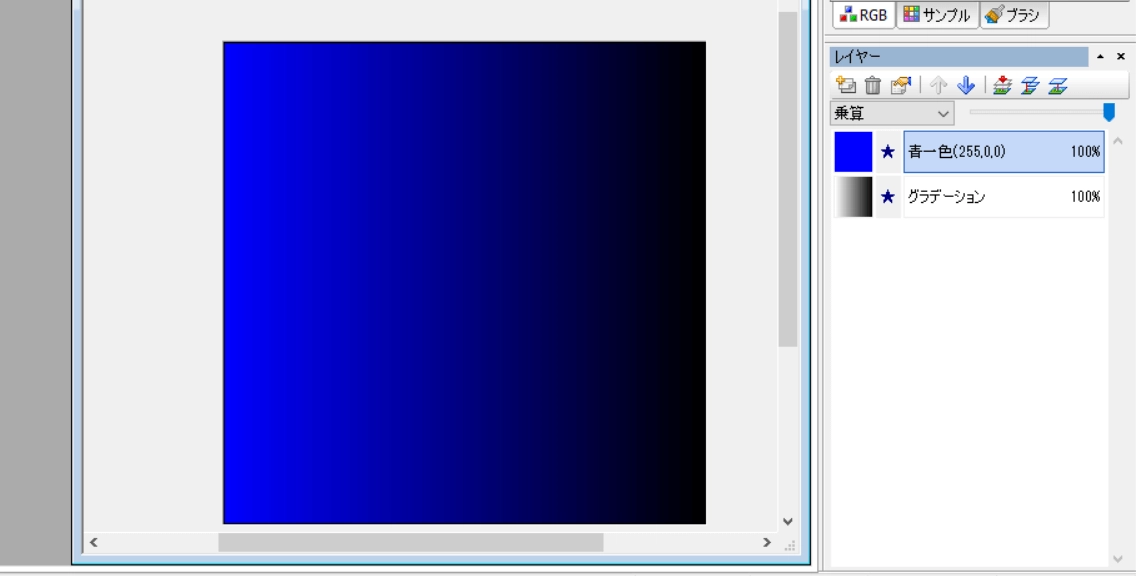Toggle star visibility of グラデーション layer
Image resolution: width=1136 pixels, height=576 pixels.
(887, 198)
